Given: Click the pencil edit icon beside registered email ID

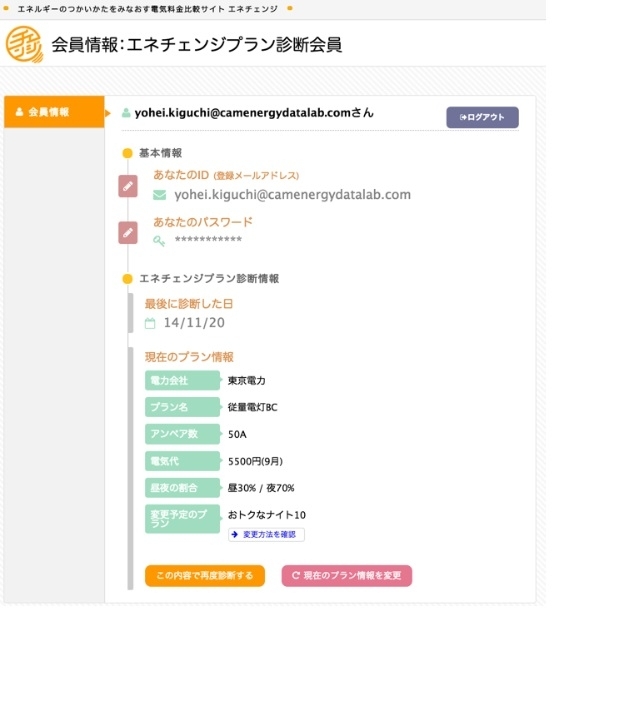Looking at the screenshot, I should 128,186.
